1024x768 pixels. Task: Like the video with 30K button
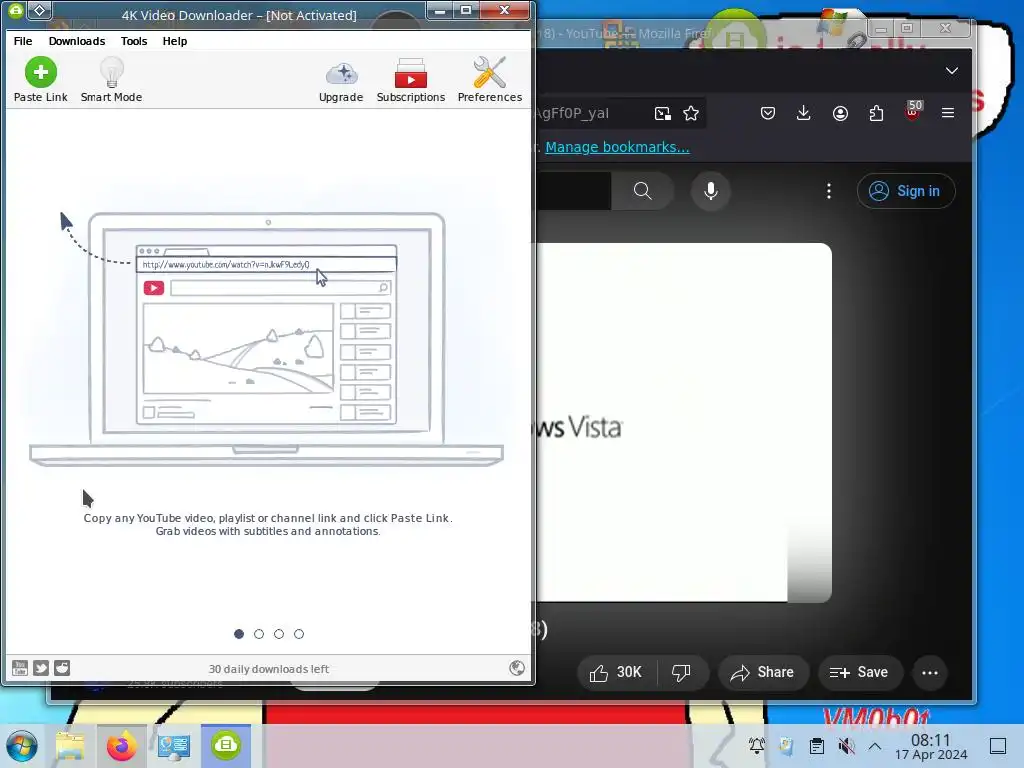click(616, 673)
